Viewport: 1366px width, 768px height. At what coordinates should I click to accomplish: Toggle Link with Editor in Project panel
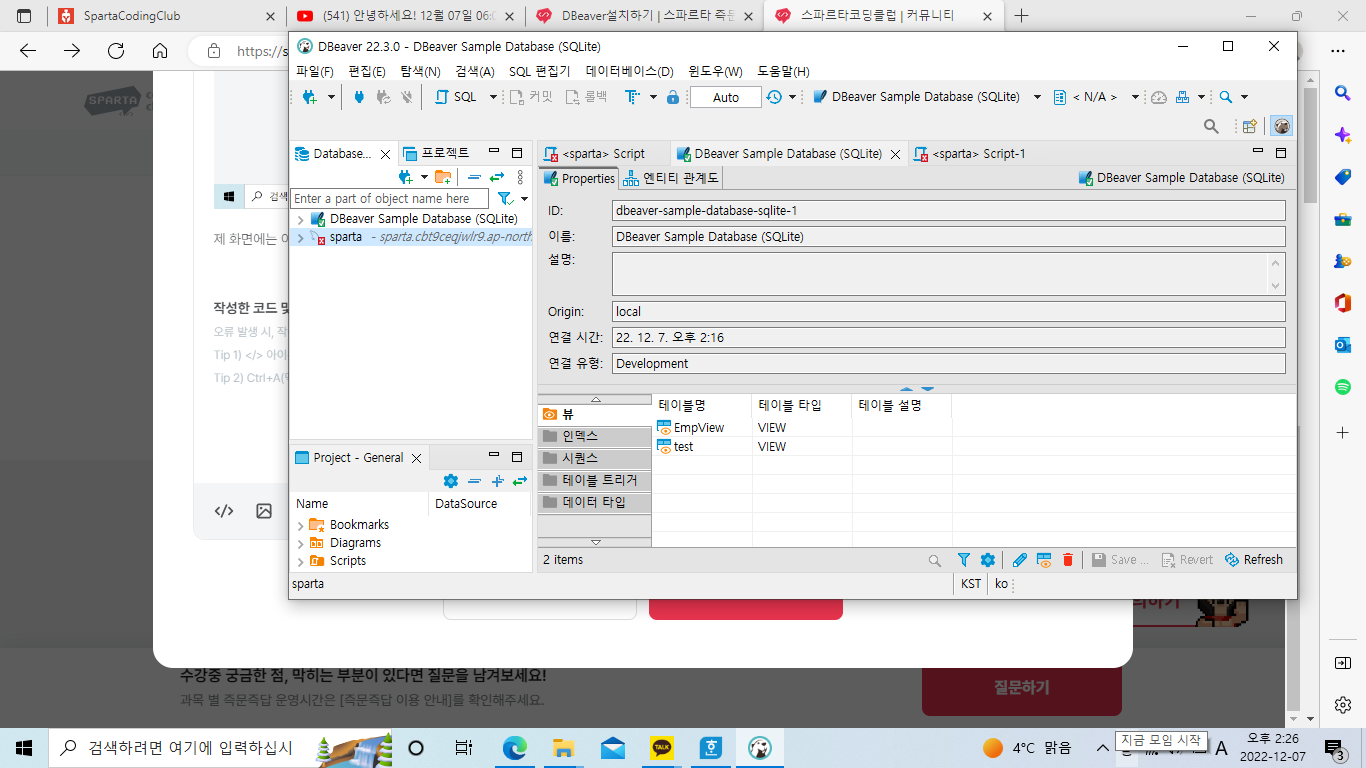[x=520, y=481]
